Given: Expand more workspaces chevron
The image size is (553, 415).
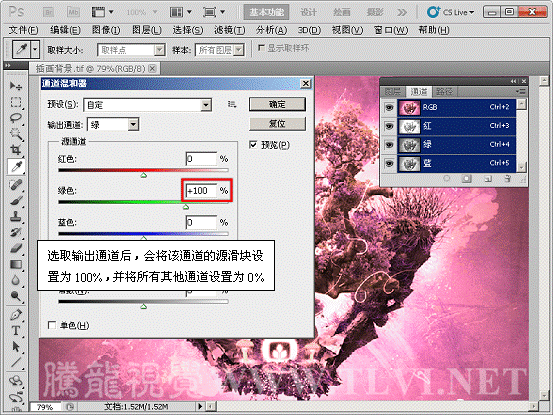Looking at the screenshot, I should pyautogui.click(x=402, y=12).
